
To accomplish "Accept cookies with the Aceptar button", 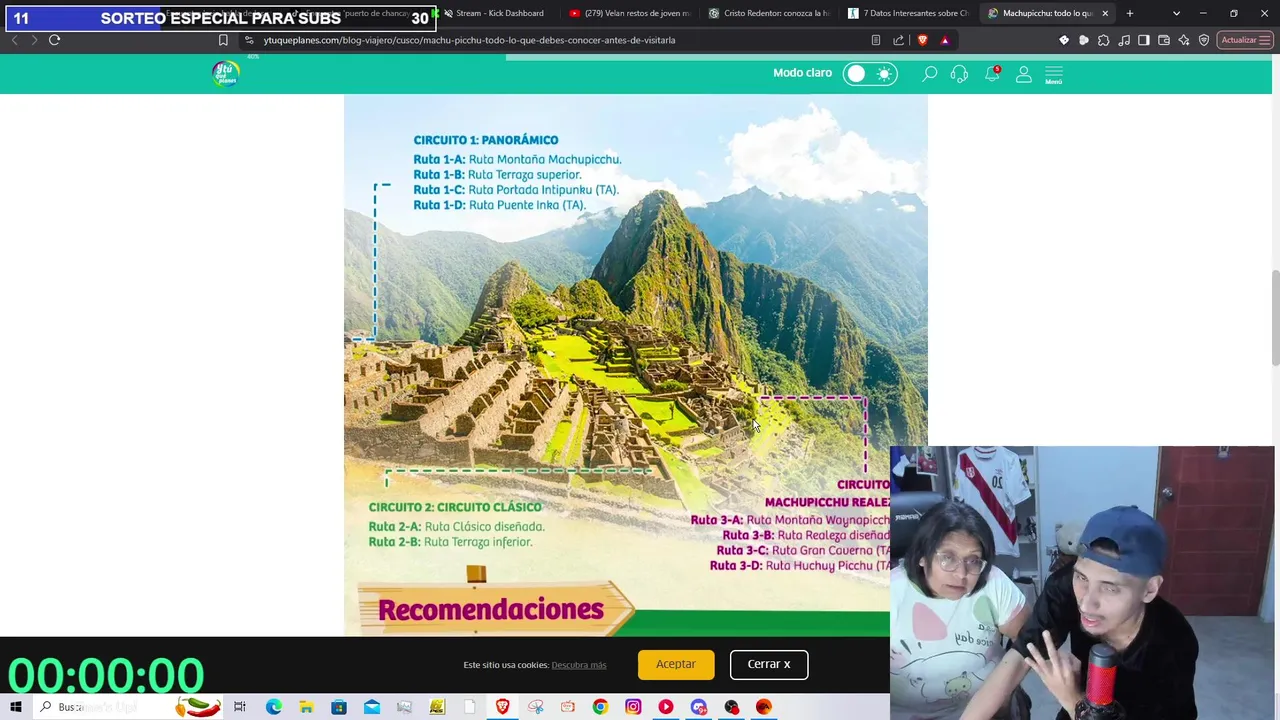I will 676,664.
